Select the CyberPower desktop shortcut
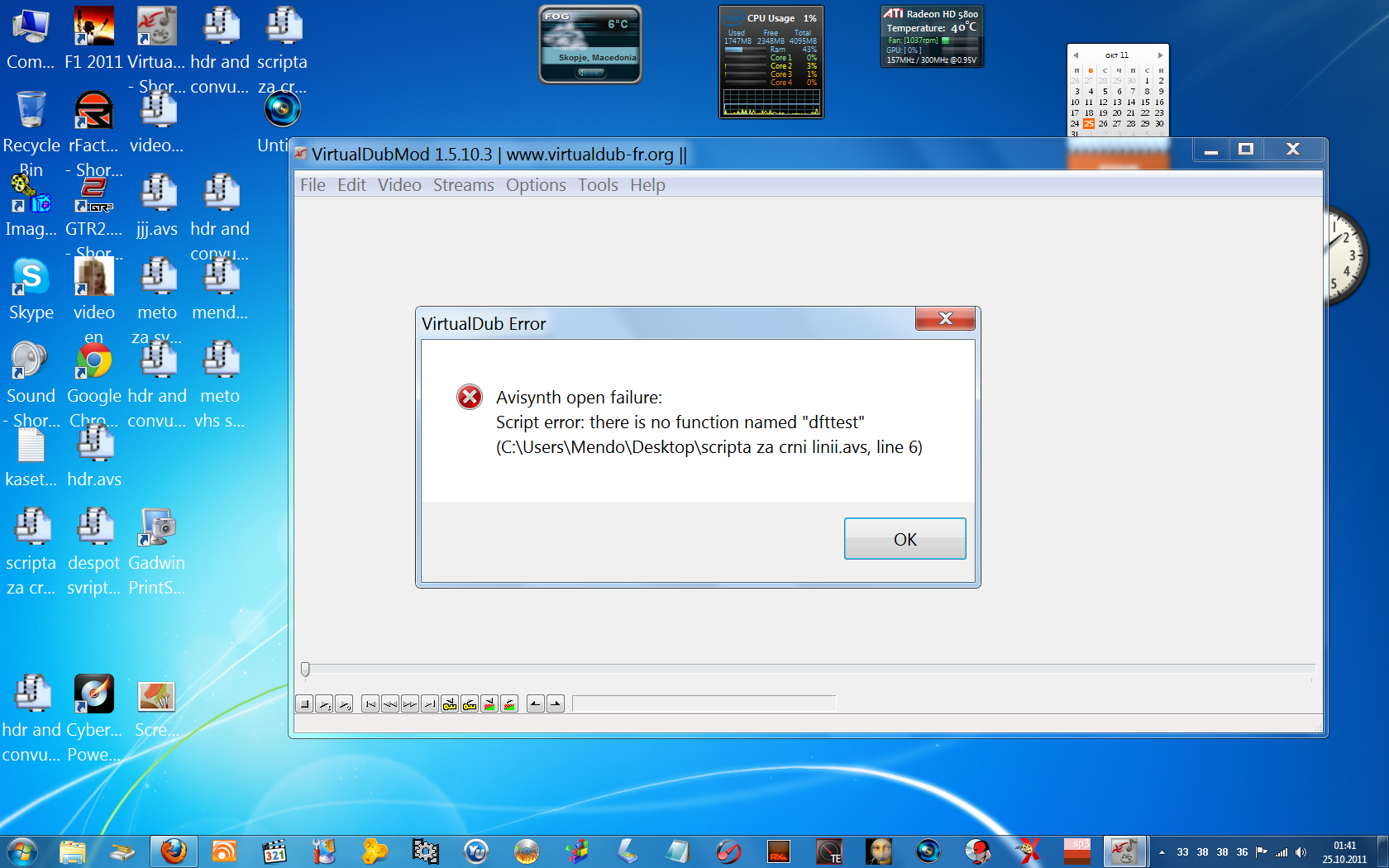This screenshot has height=868, width=1389. click(93, 718)
